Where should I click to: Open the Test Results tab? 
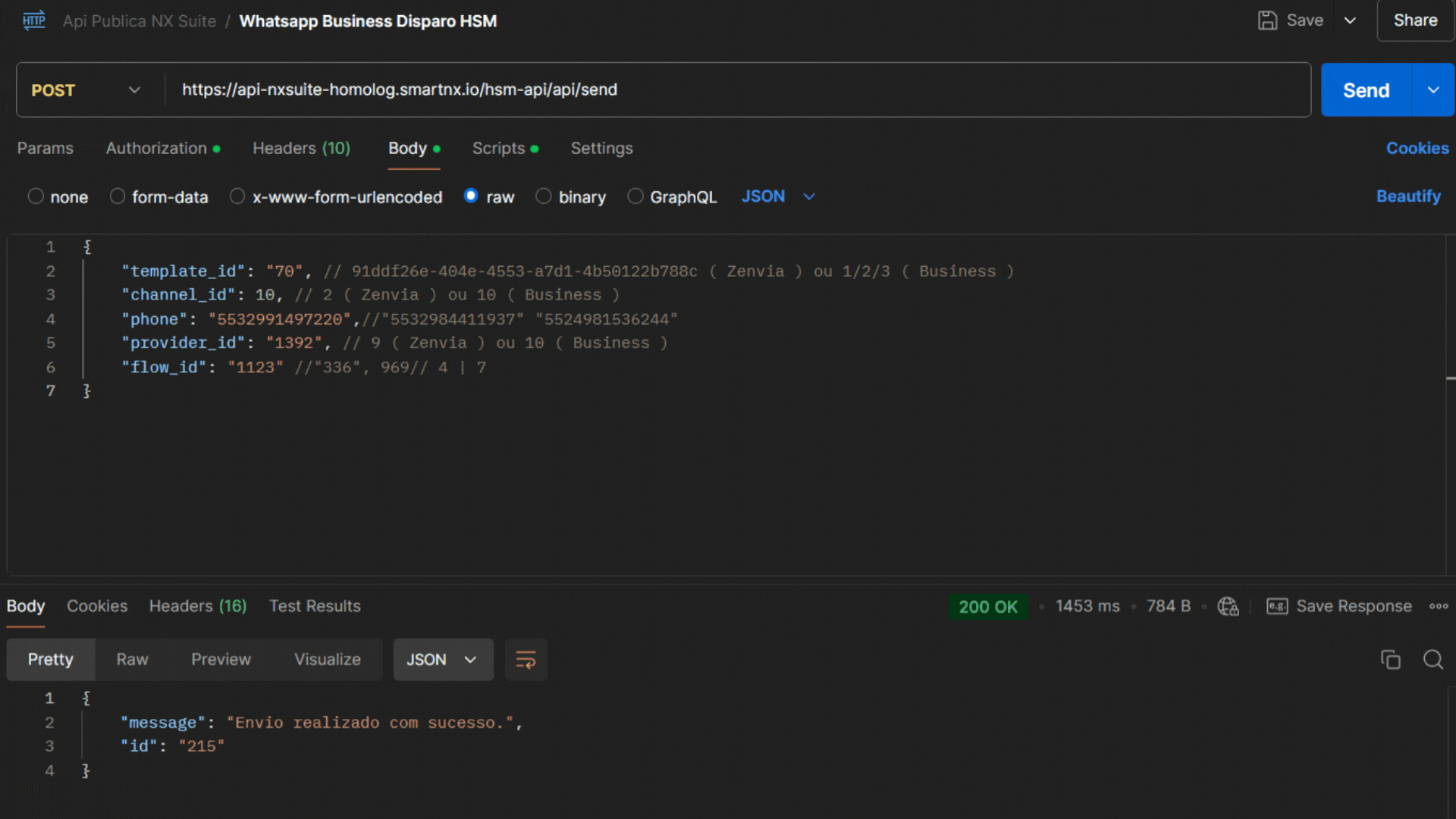(x=315, y=607)
